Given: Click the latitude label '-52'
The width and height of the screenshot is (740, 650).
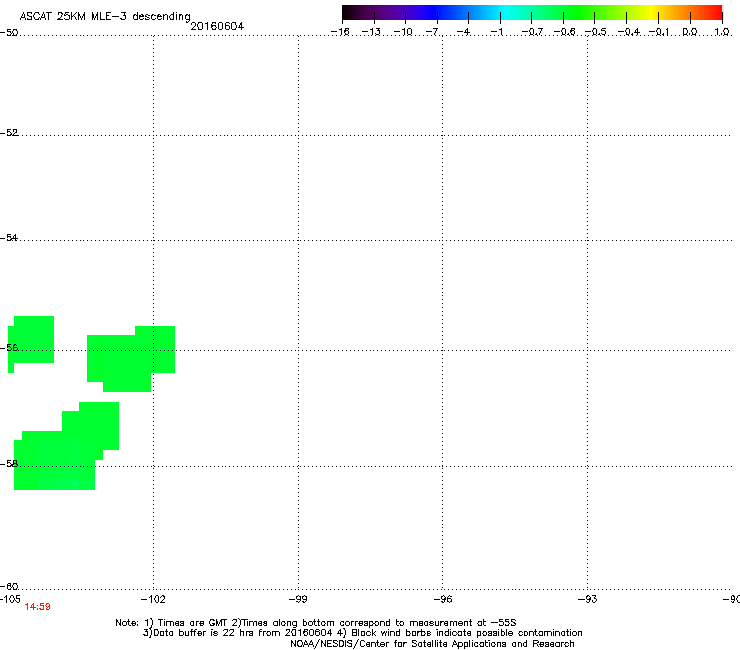Looking at the screenshot, I should [9, 133].
